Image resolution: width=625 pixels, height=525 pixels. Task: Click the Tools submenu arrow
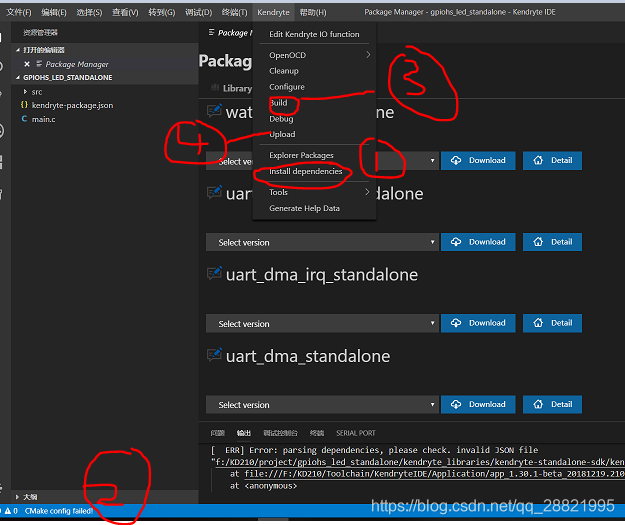367,192
